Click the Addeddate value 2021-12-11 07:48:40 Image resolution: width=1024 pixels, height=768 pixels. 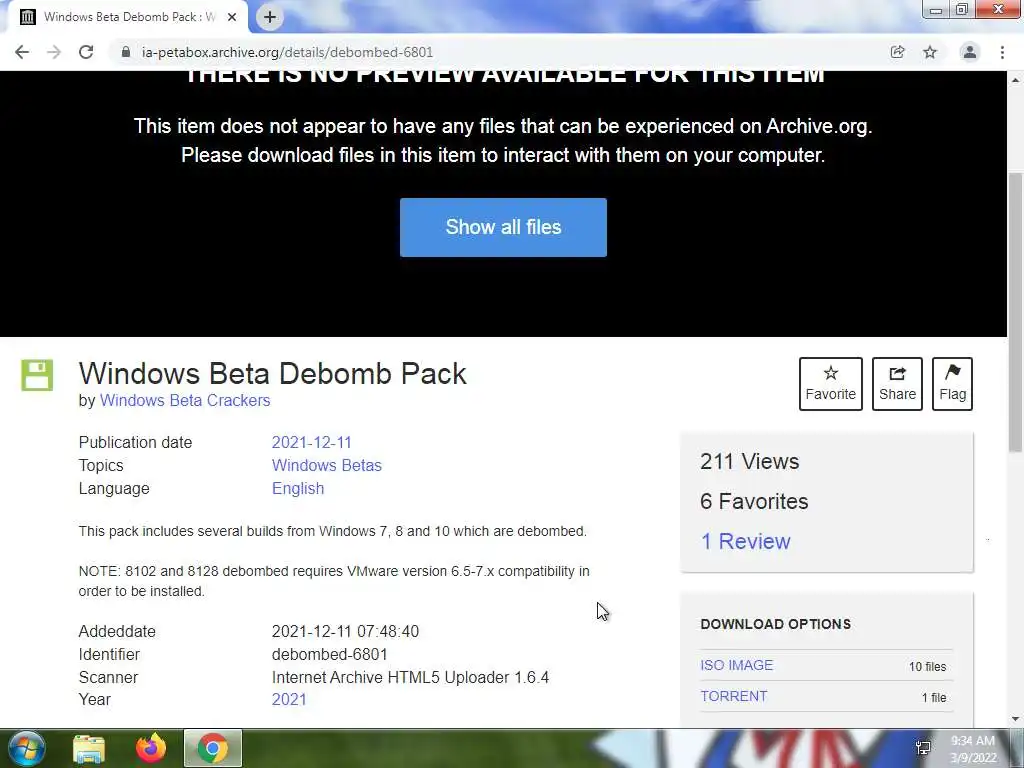pyautogui.click(x=345, y=632)
